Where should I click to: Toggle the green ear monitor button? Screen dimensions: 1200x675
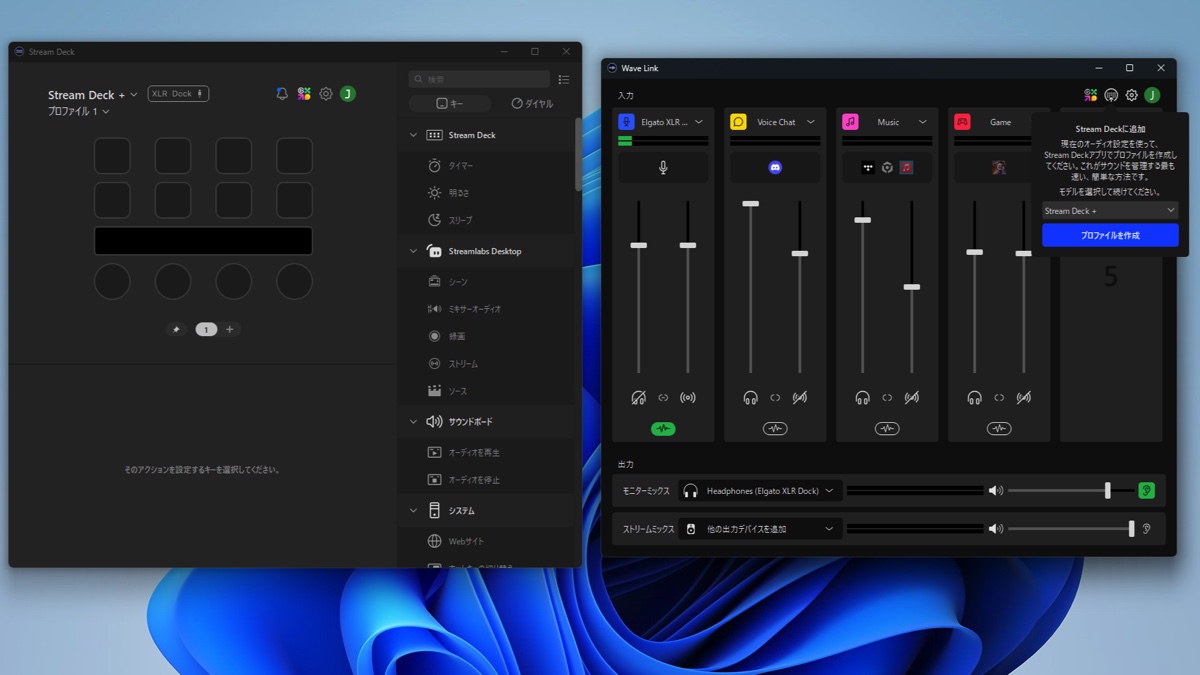pos(1146,491)
